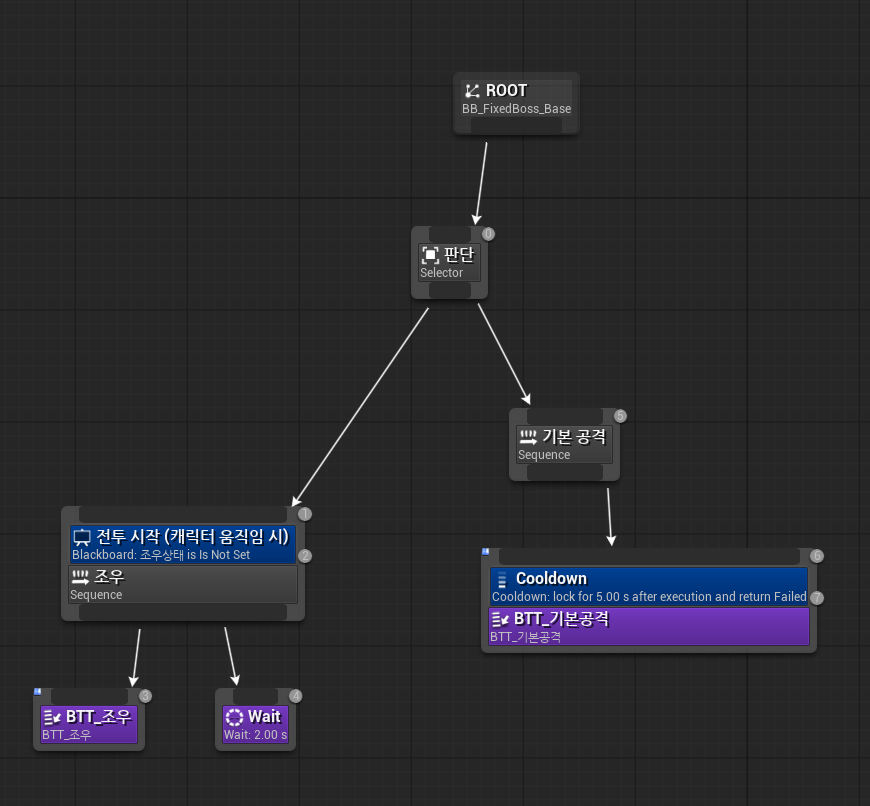The image size is (870, 806).
Task: Click the Cooldown node top input pin
Action: coord(649,556)
